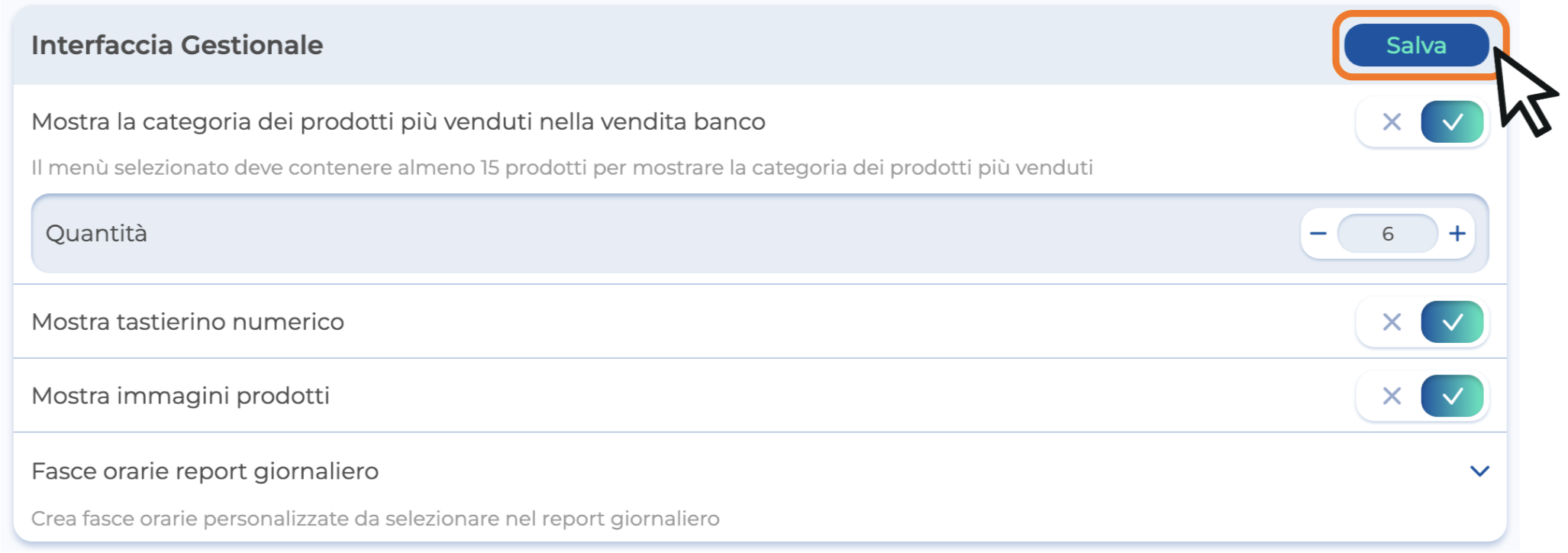
Task: Click the Interfaccia Gestionale header title
Action: pos(177,46)
